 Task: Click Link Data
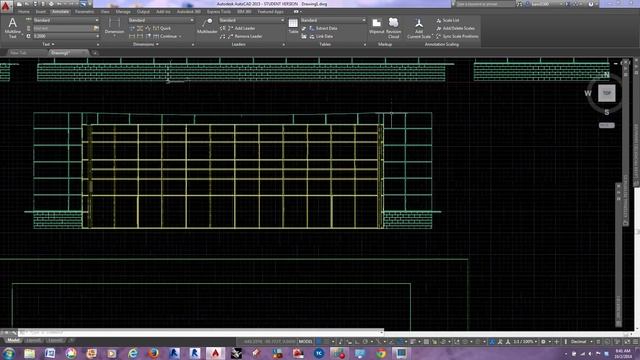tap(321, 36)
